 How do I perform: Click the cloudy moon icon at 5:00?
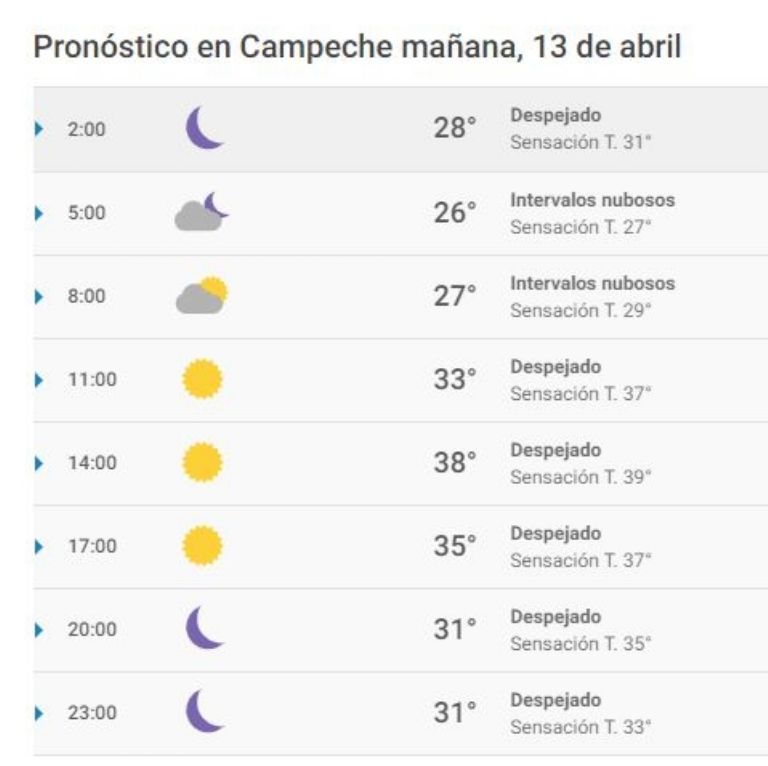coord(201,212)
